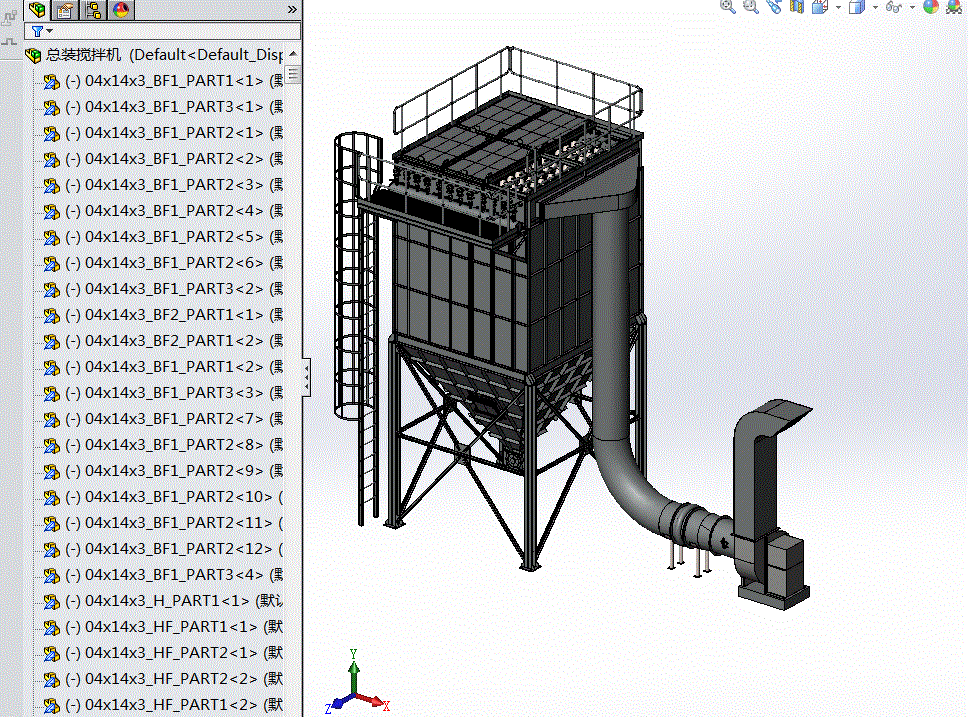
Task: Click the Previous View icon
Action: (x=774, y=7)
